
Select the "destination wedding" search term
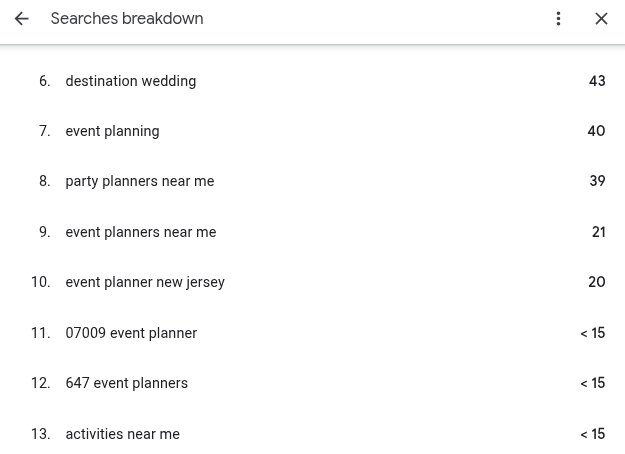point(130,81)
